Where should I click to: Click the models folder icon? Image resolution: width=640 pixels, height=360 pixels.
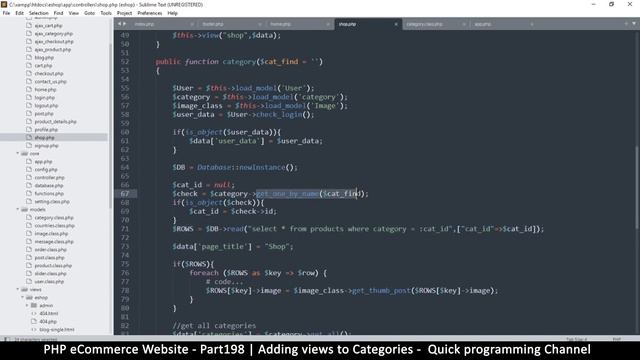(24, 209)
